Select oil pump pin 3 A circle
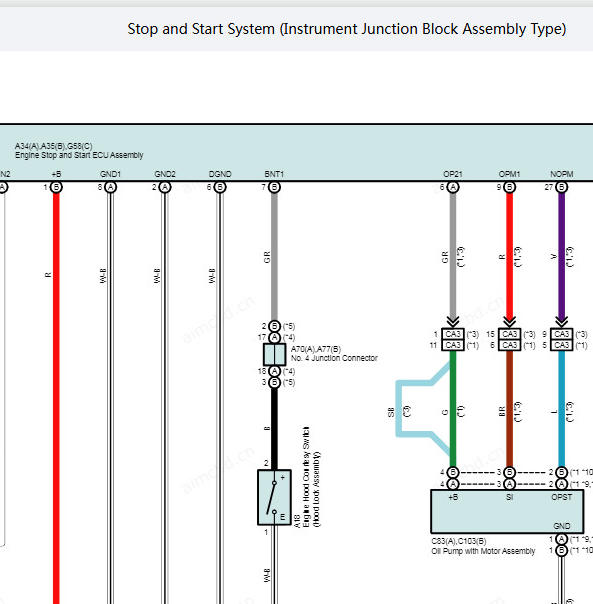 [509, 484]
